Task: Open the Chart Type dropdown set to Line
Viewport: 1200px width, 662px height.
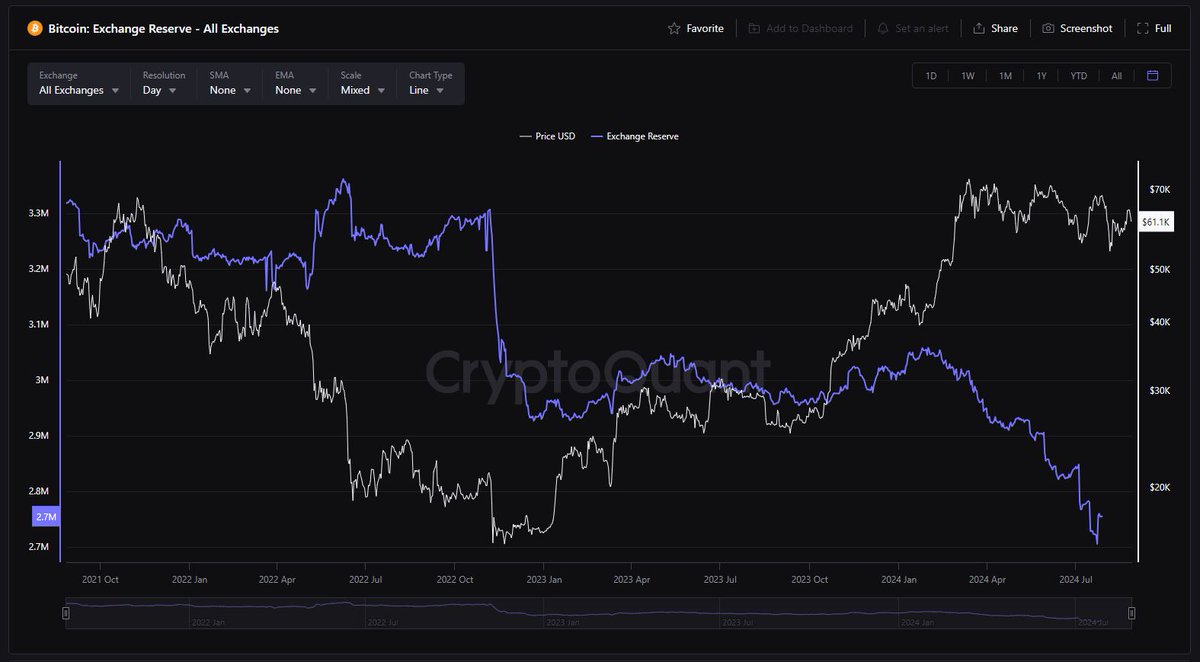Action: click(431, 83)
